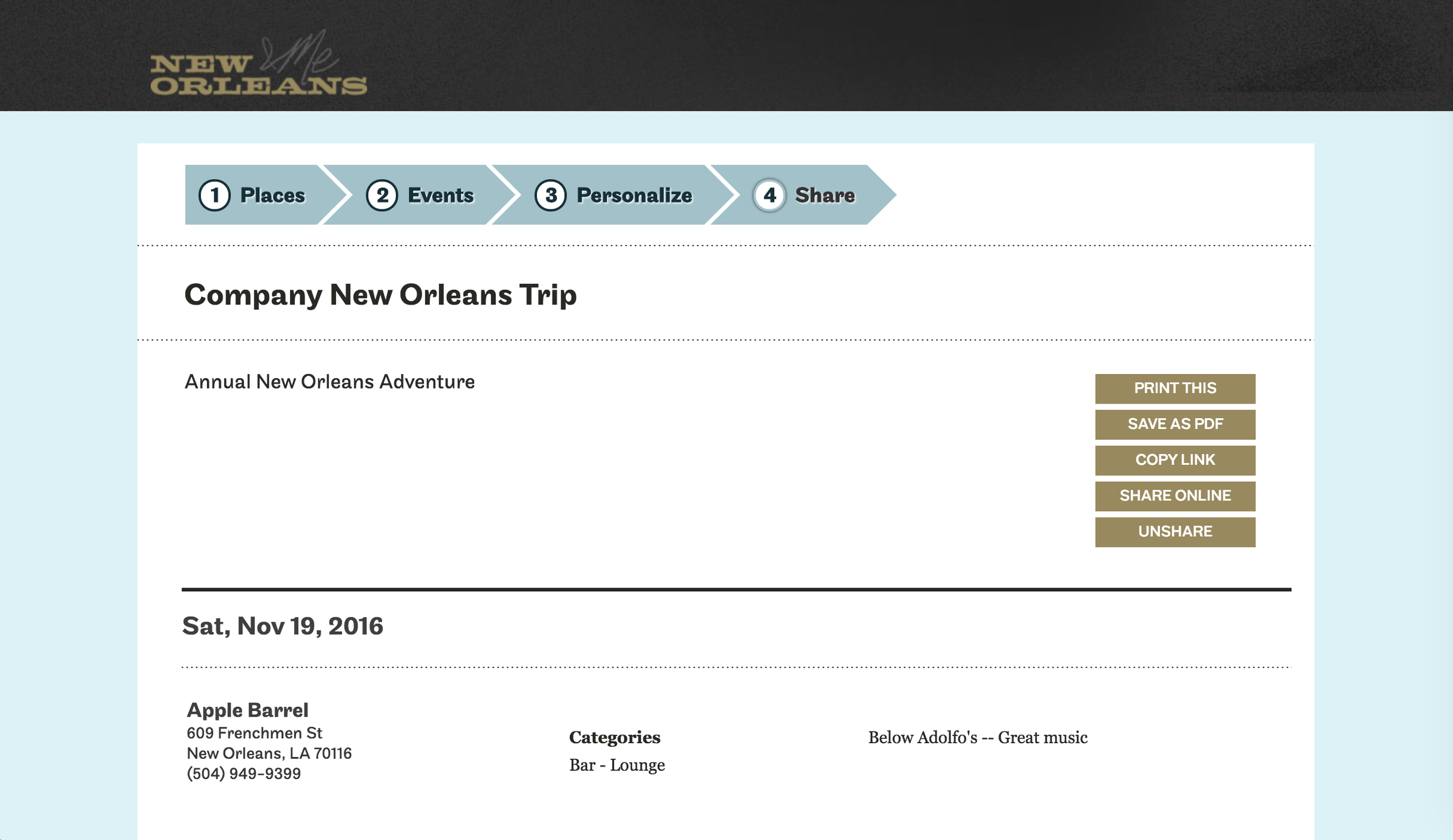Image resolution: width=1453 pixels, height=840 pixels.
Task: Switch to step 3 Personalize tab
Action: [615, 195]
